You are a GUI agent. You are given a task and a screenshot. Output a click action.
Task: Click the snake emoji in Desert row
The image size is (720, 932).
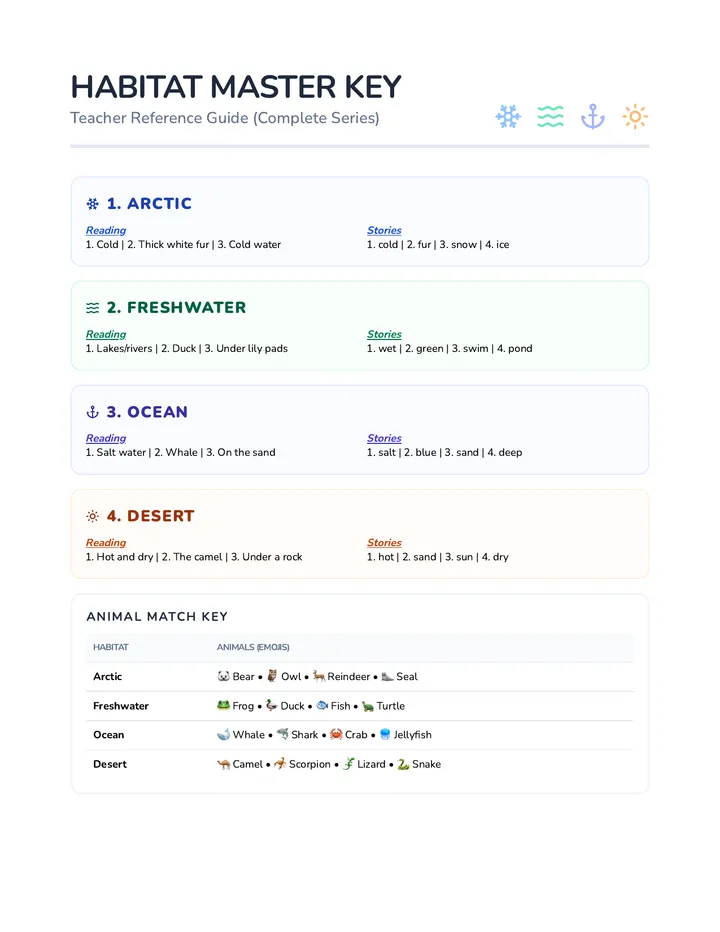(404, 764)
